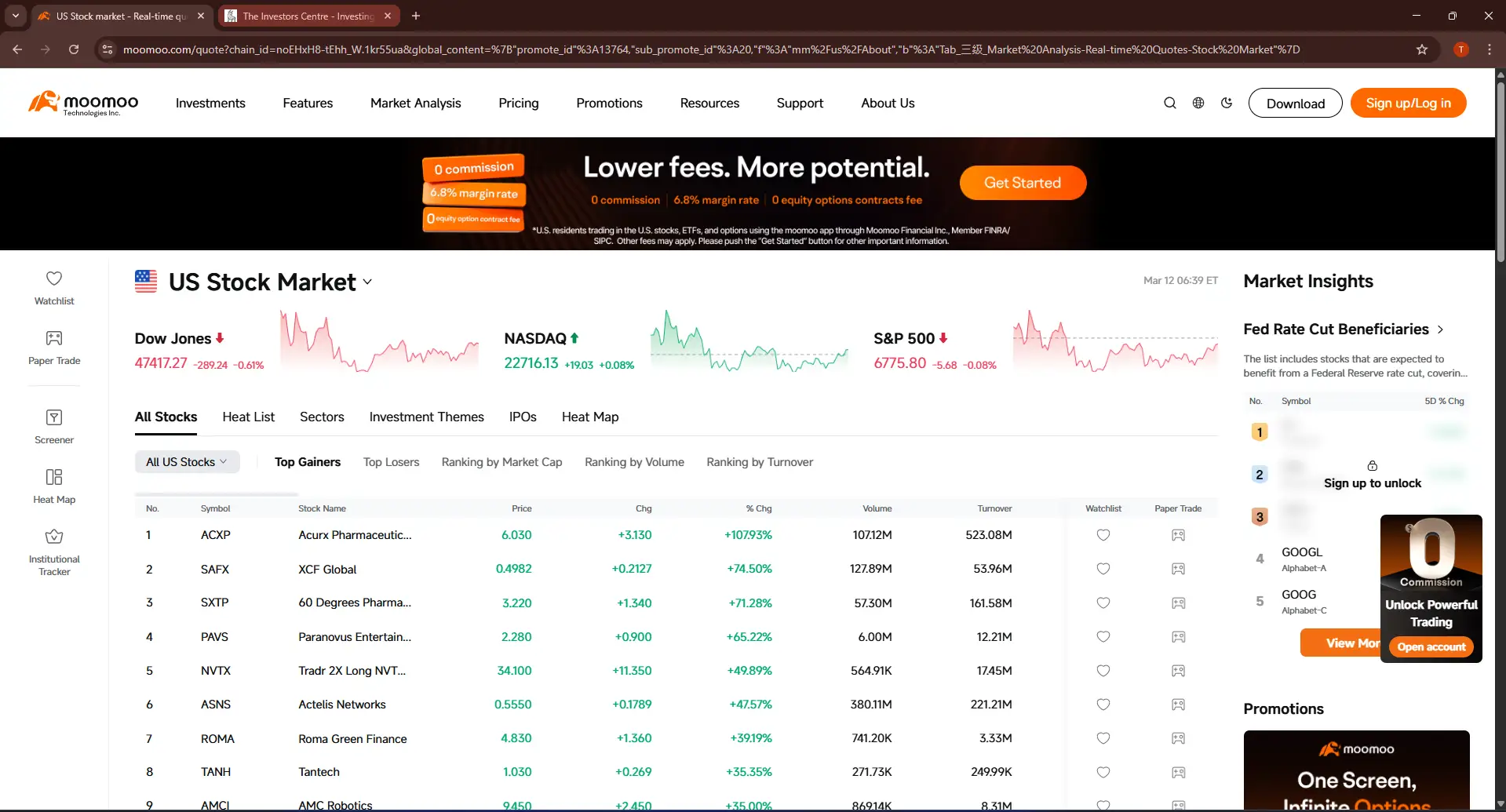1506x812 pixels.
Task: Open Heat Map sidebar icon
Action: [54, 486]
